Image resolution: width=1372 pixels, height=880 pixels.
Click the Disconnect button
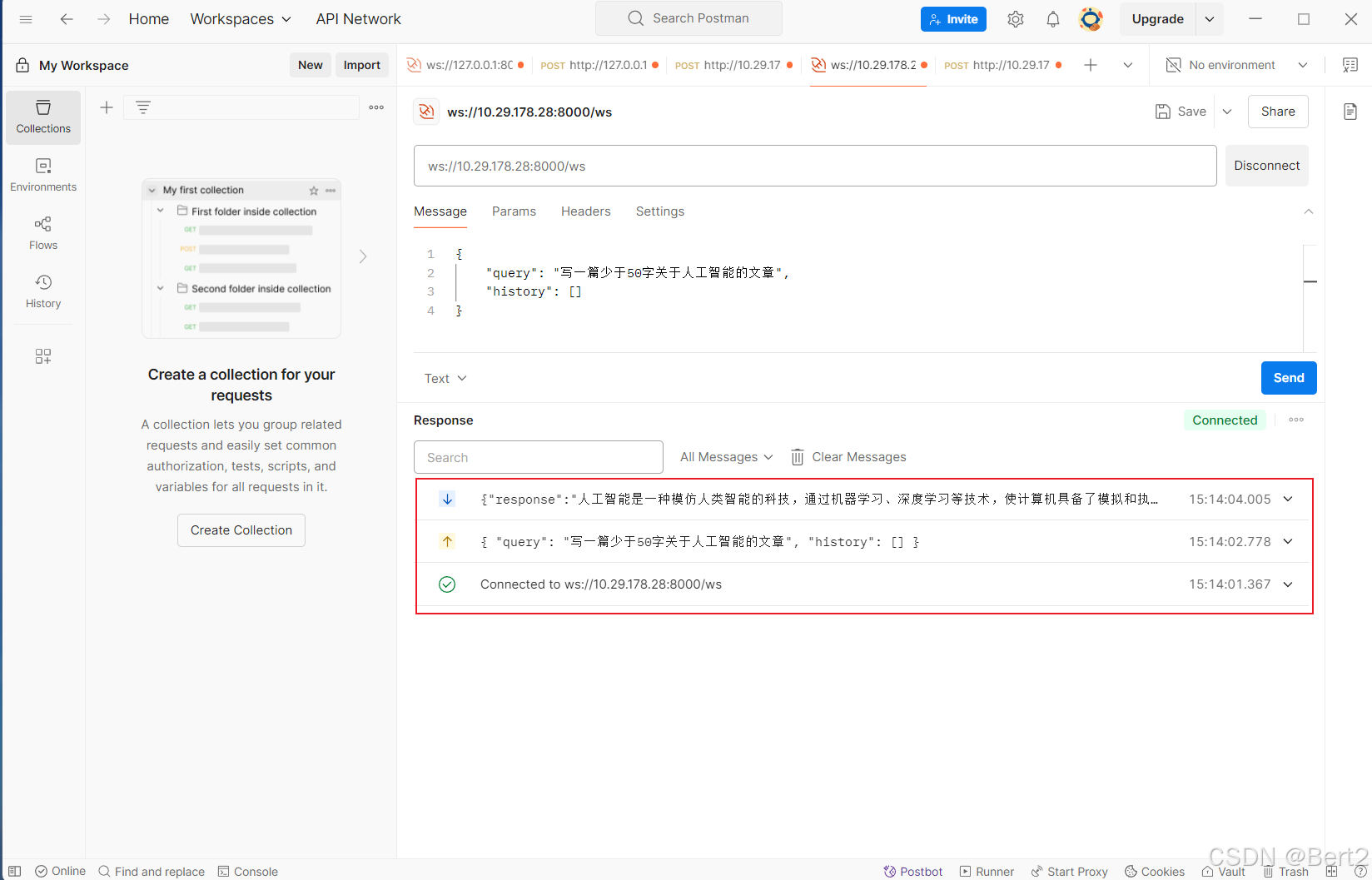(x=1266, y=166)
